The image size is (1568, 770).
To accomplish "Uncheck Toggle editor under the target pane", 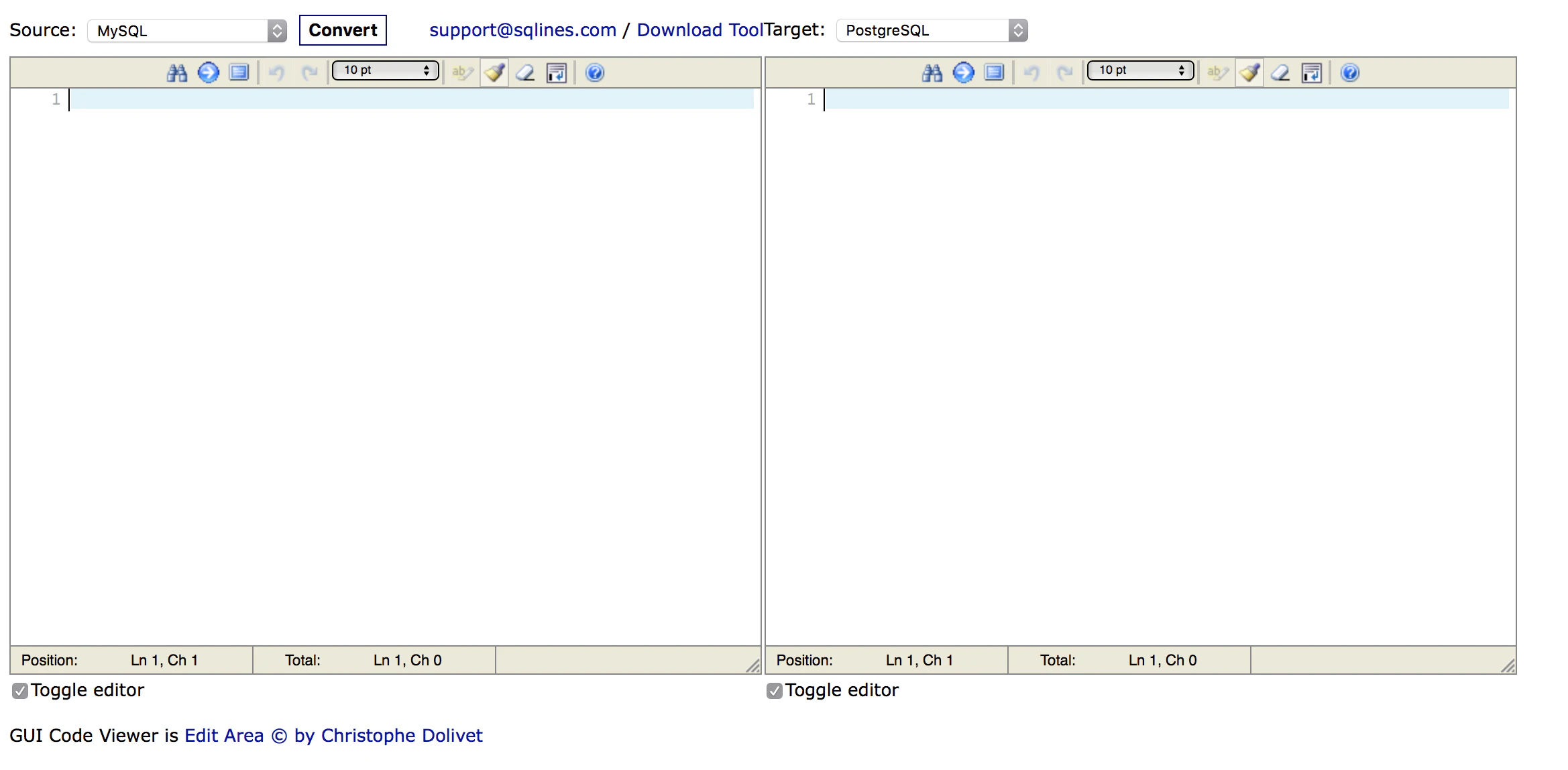I will click(x=775, y=691).
